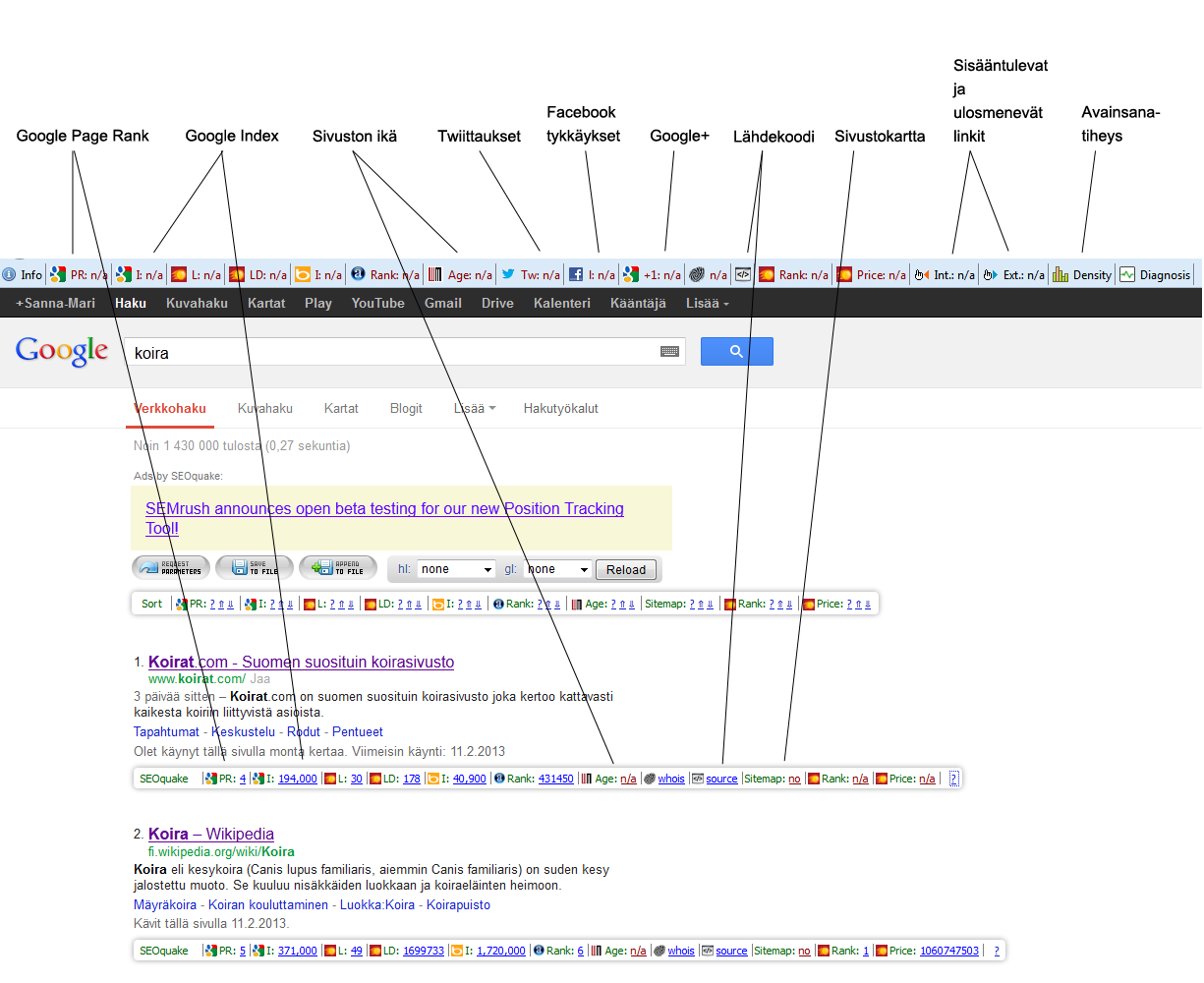
Task: Click the Reload button
Action: coord(626,569)
